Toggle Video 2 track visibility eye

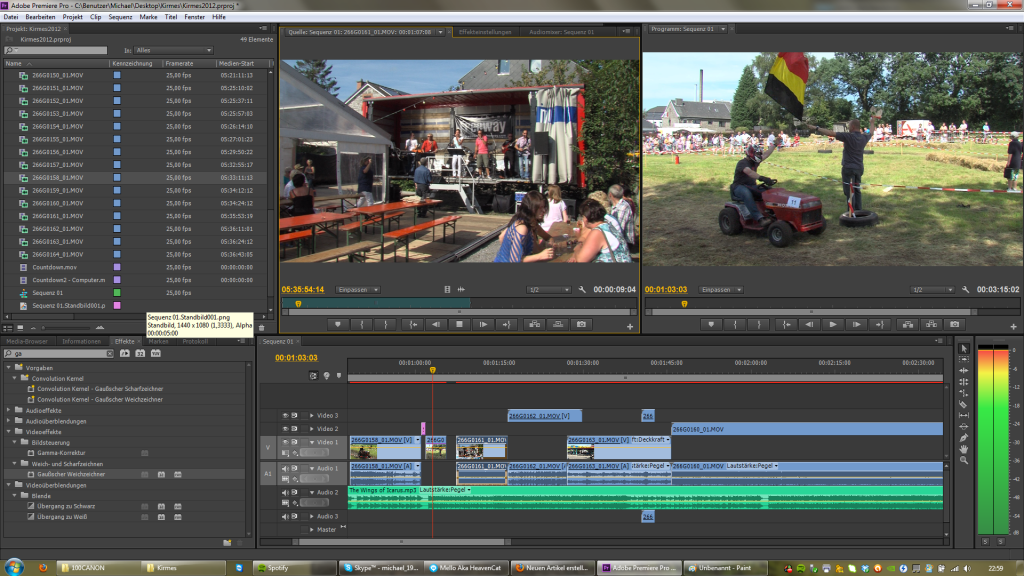click(x=285, y=429)
